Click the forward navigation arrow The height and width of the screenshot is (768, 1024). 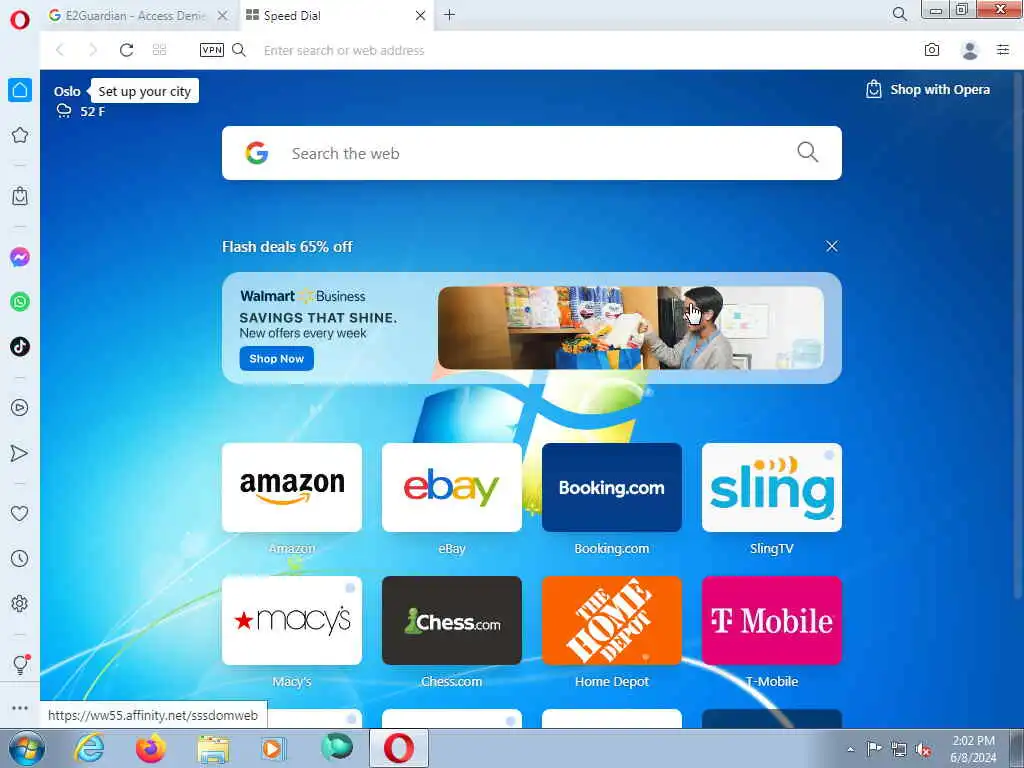(93, 50)
